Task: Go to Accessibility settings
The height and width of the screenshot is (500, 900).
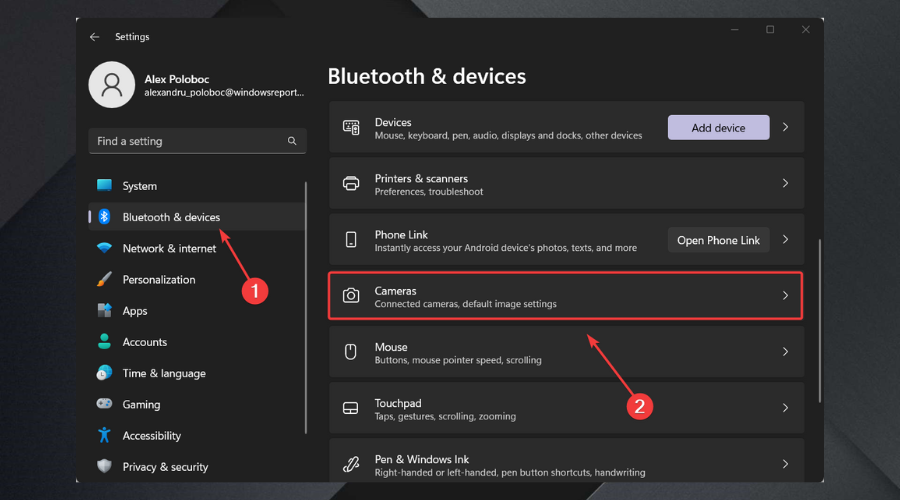Action: [x=197, y=435]
